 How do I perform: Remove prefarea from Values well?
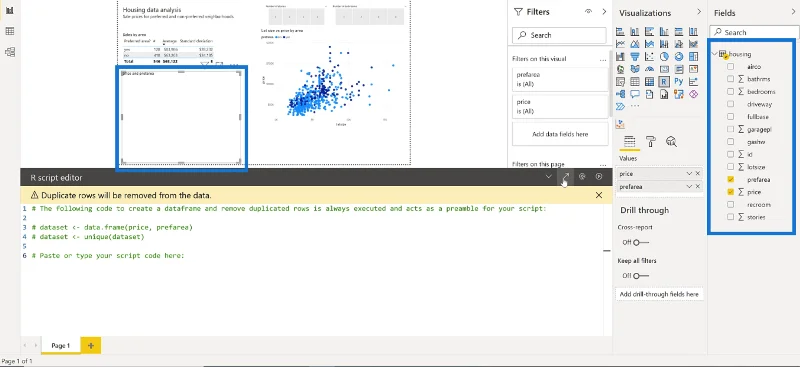point(697,187)
